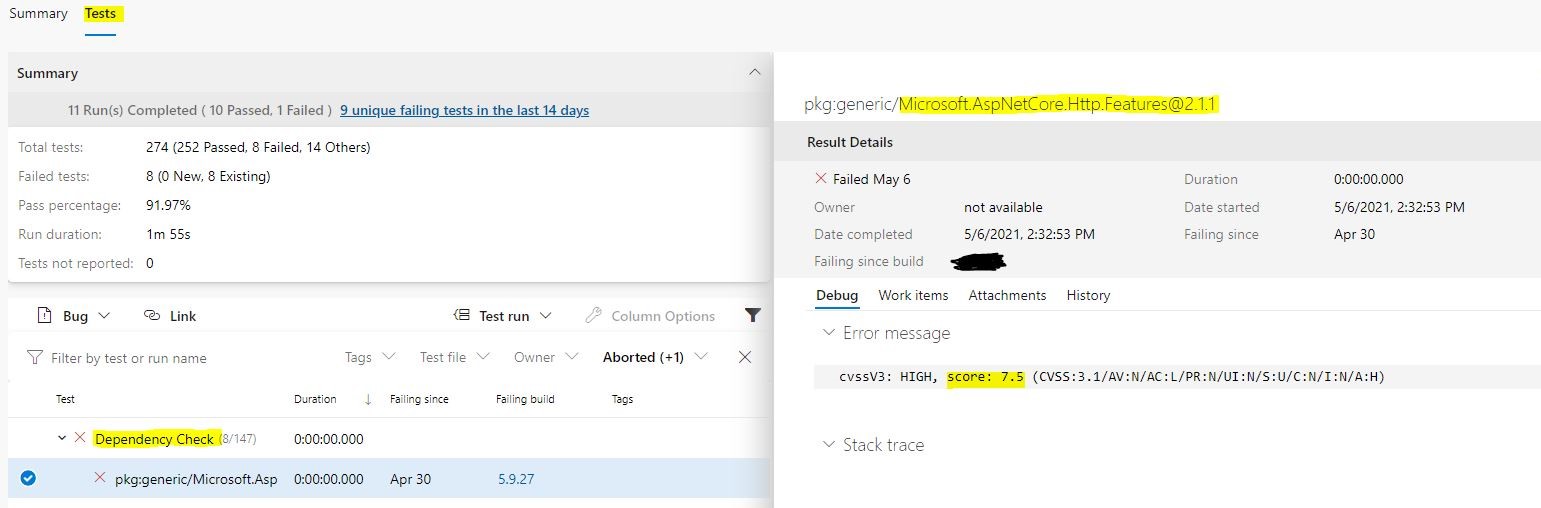Screen dimensions: 1541x508
Task: Click the funnel icon in filter box
Action: point(35,357)
